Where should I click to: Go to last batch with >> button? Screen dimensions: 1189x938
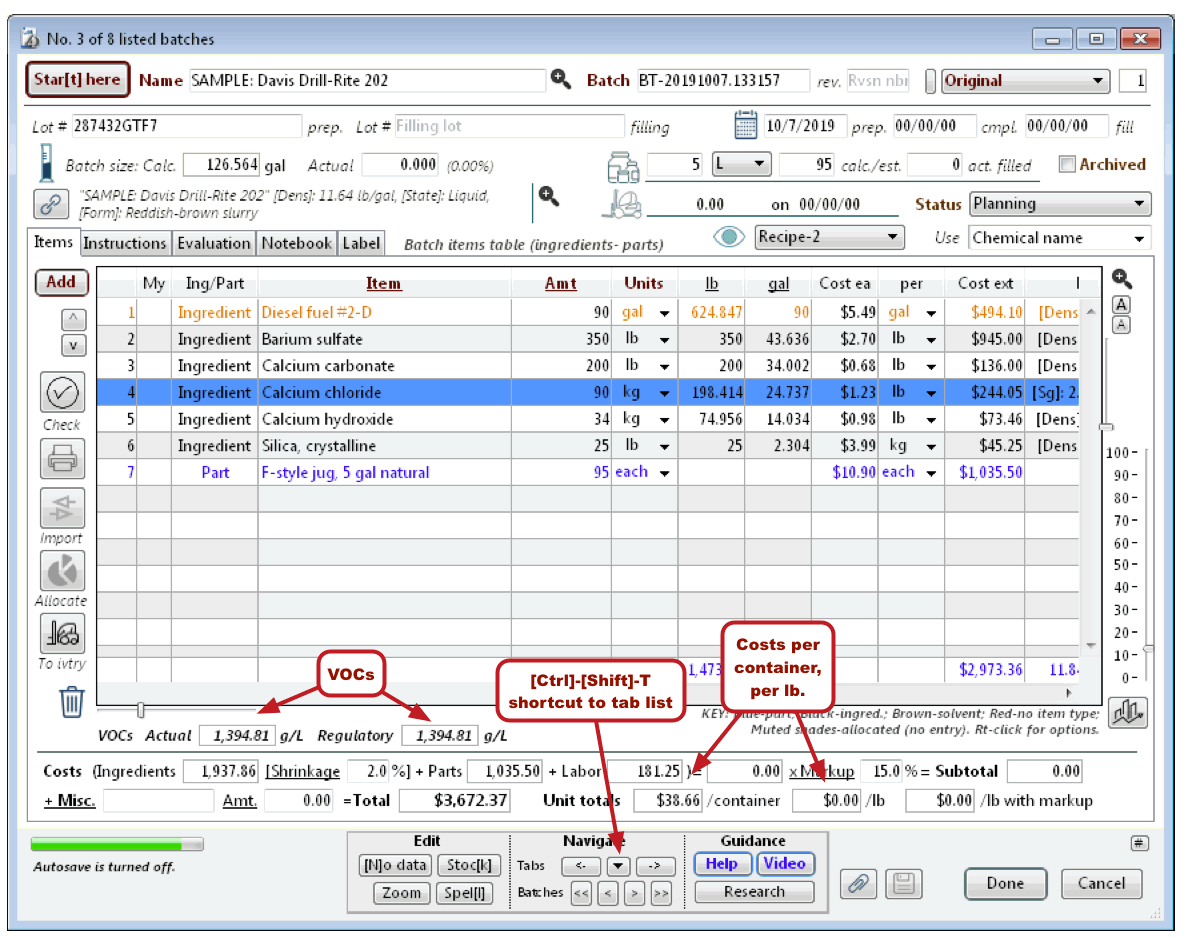[661, 893]
